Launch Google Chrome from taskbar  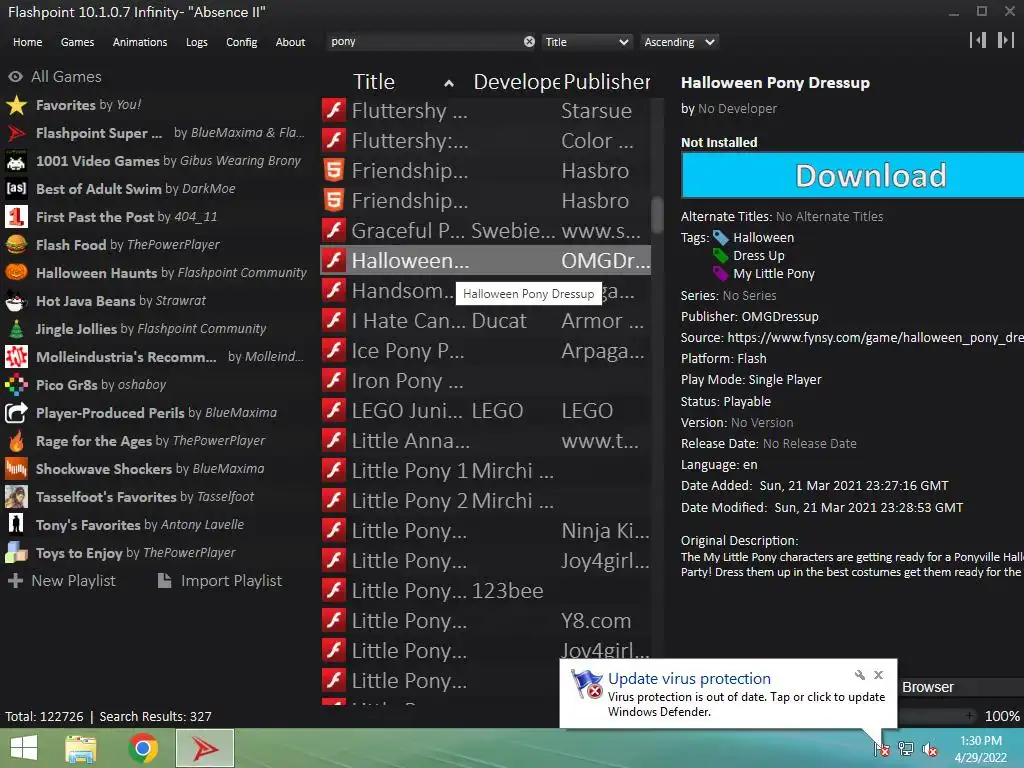(143, 748)
